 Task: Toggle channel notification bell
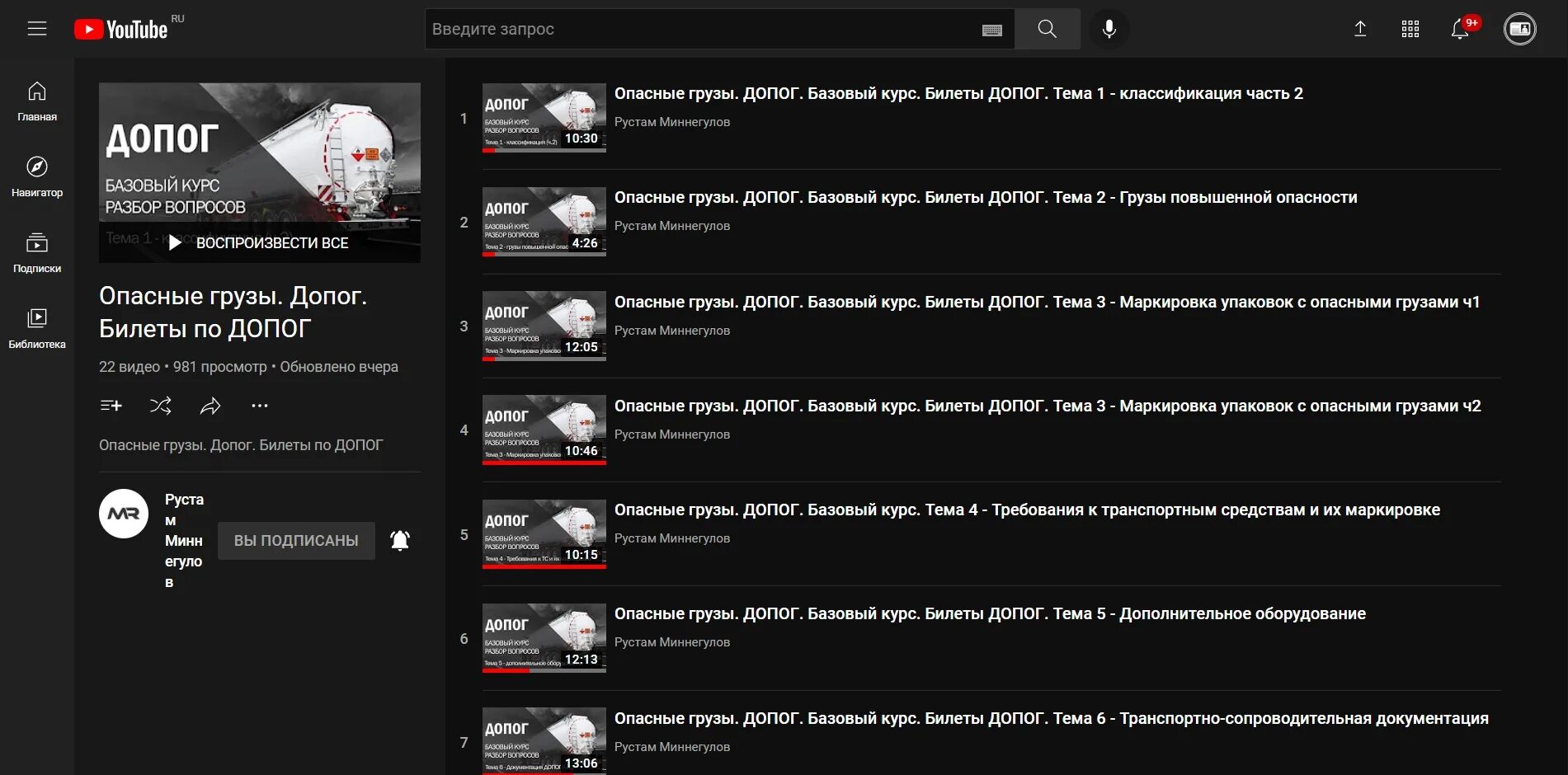point(400,540)
